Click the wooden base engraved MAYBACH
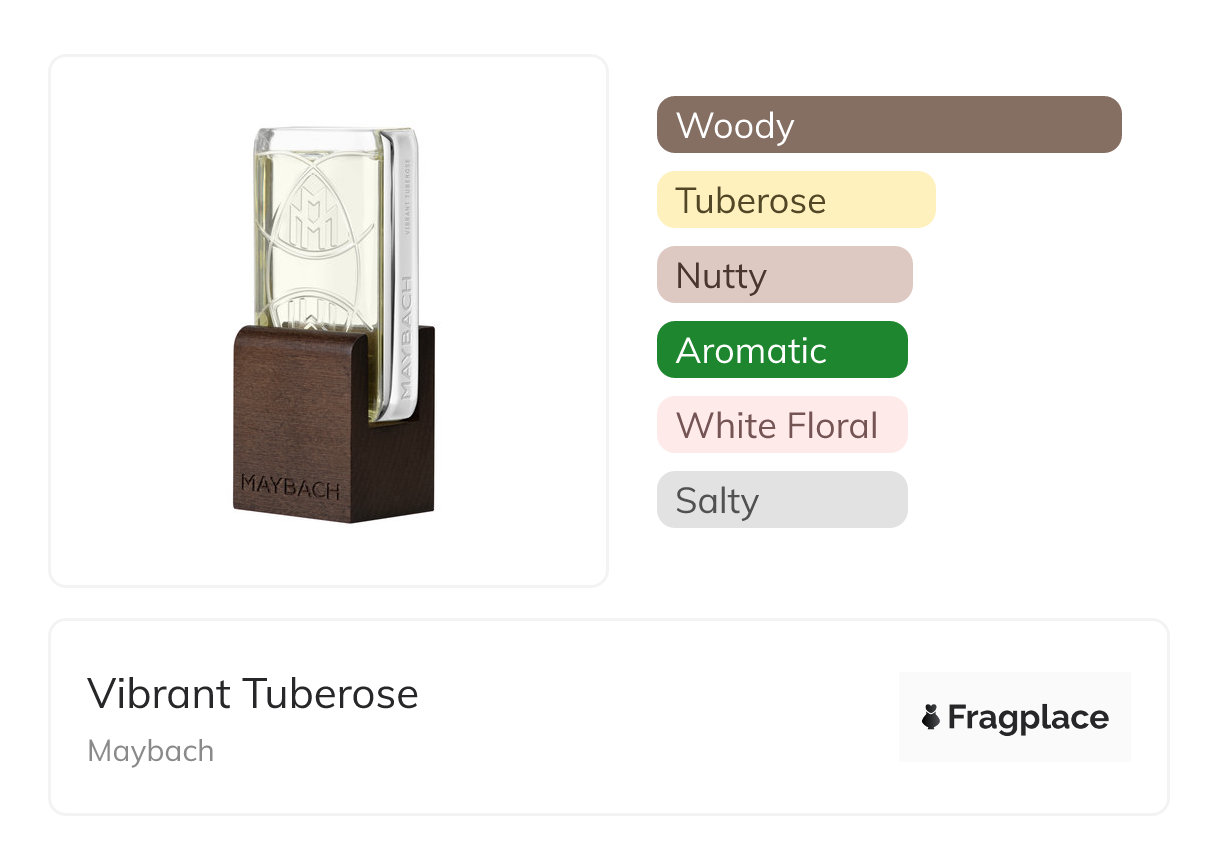Viewport: 1218px width, 864px height. pyautogui.click(x=288, y=489)
